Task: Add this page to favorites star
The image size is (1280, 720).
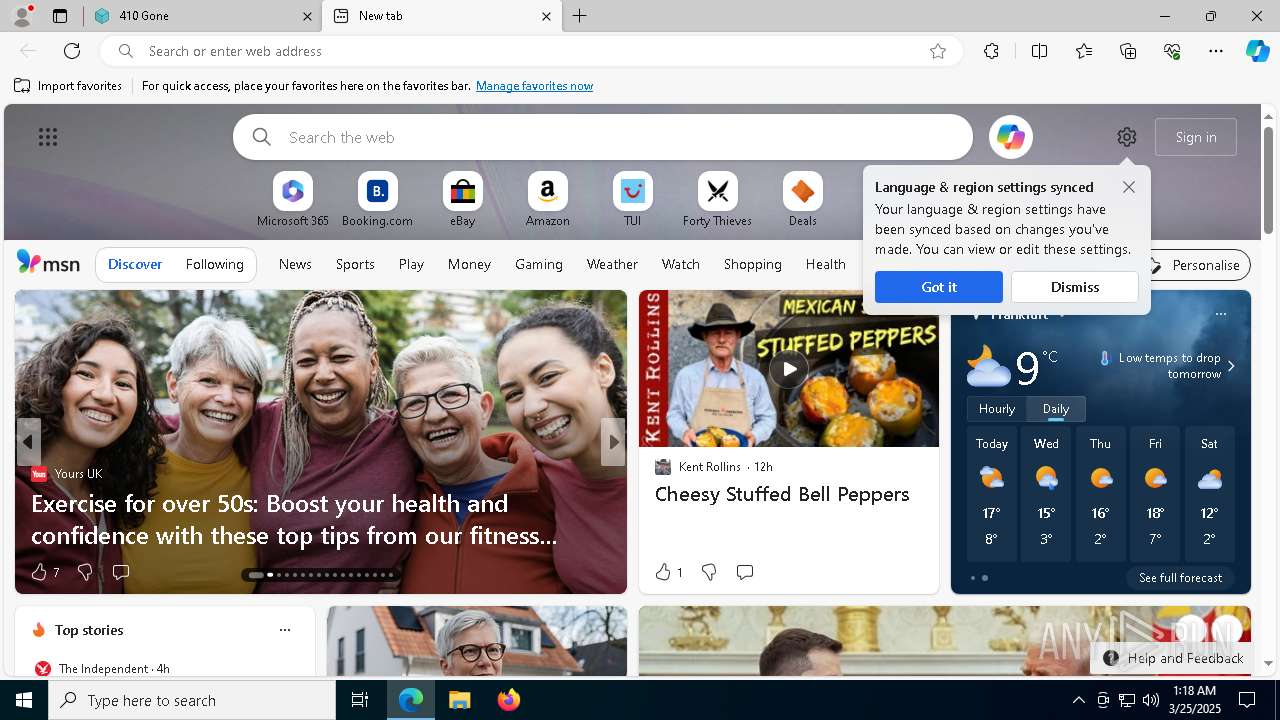Action: [938, 51]
